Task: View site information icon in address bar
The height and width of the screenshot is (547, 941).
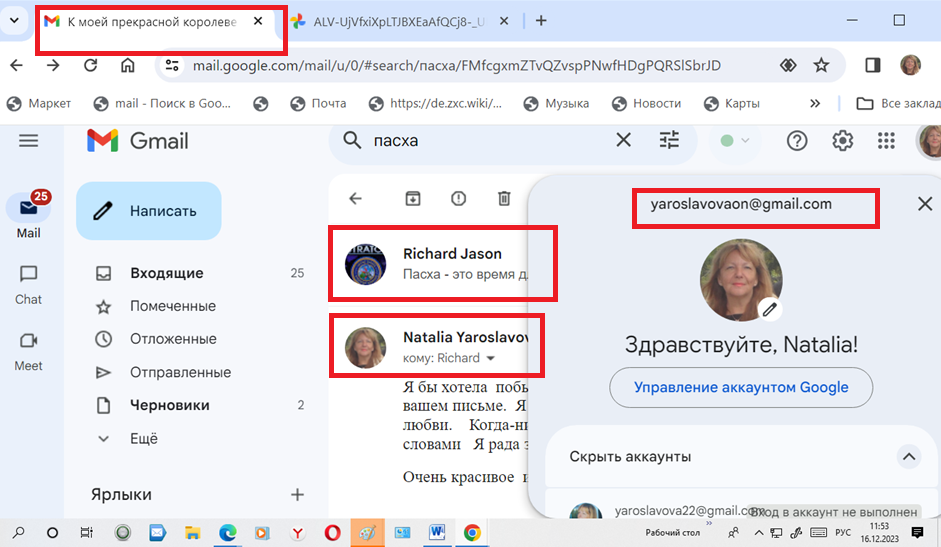Action: (172, 65)
